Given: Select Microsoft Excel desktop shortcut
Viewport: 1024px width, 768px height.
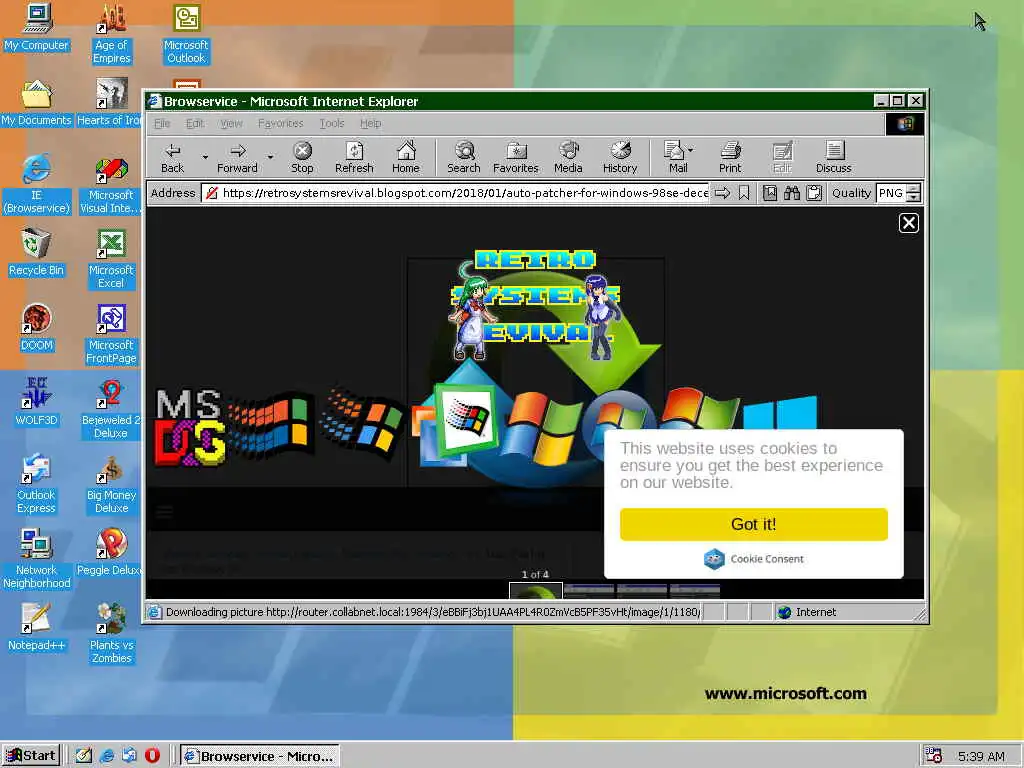Looking at the screenshot, I should click(x=111, y=259).
